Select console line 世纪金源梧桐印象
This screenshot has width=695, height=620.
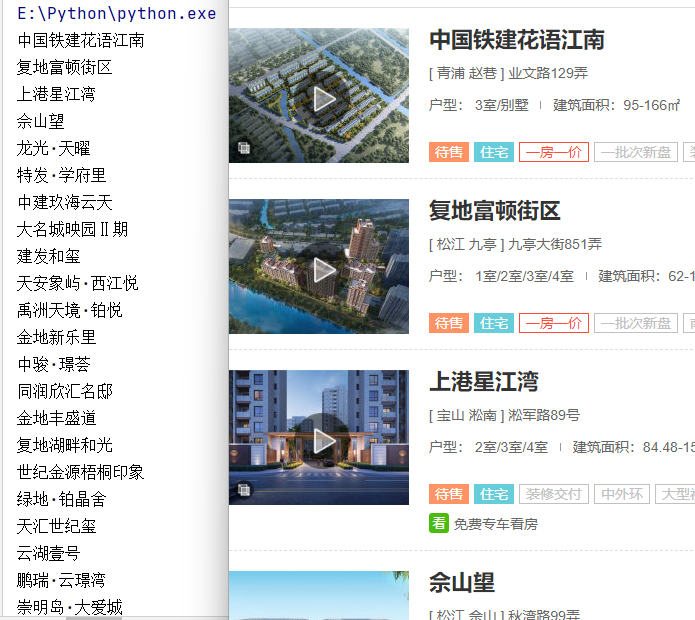coord(80,472)
